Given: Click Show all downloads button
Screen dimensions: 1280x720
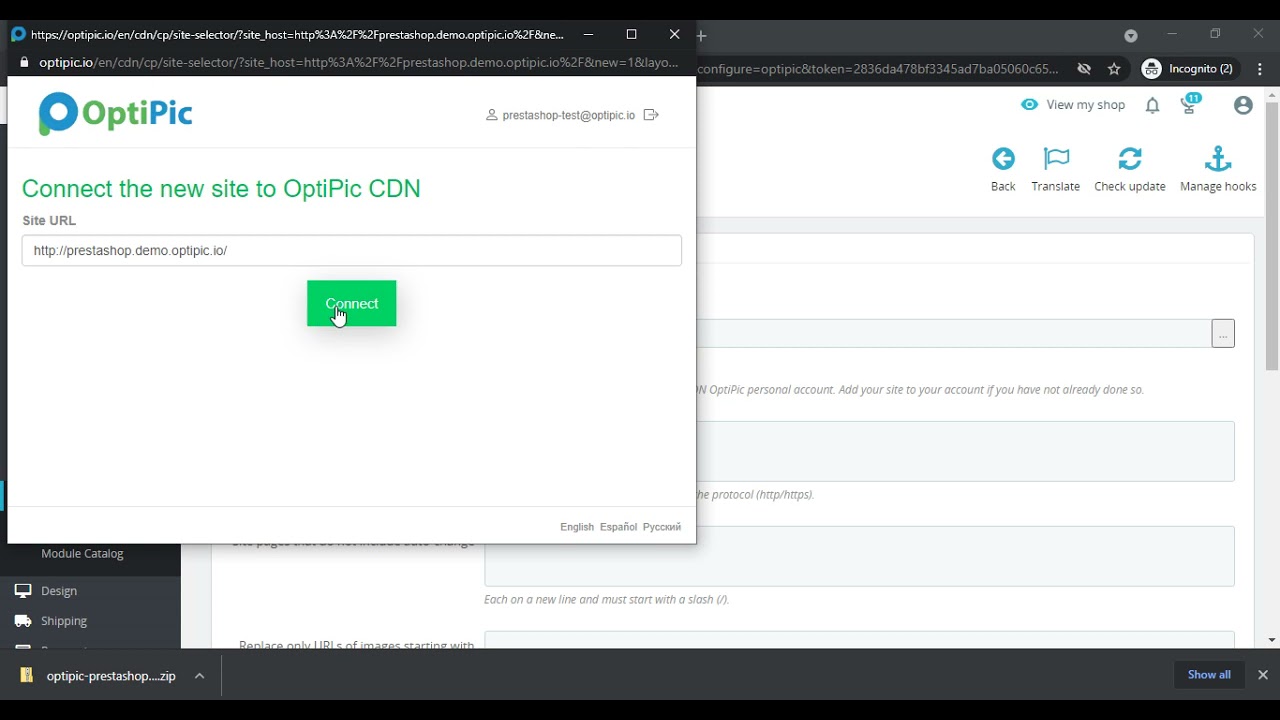Looking at the screenshot, I should [1209, 675].
